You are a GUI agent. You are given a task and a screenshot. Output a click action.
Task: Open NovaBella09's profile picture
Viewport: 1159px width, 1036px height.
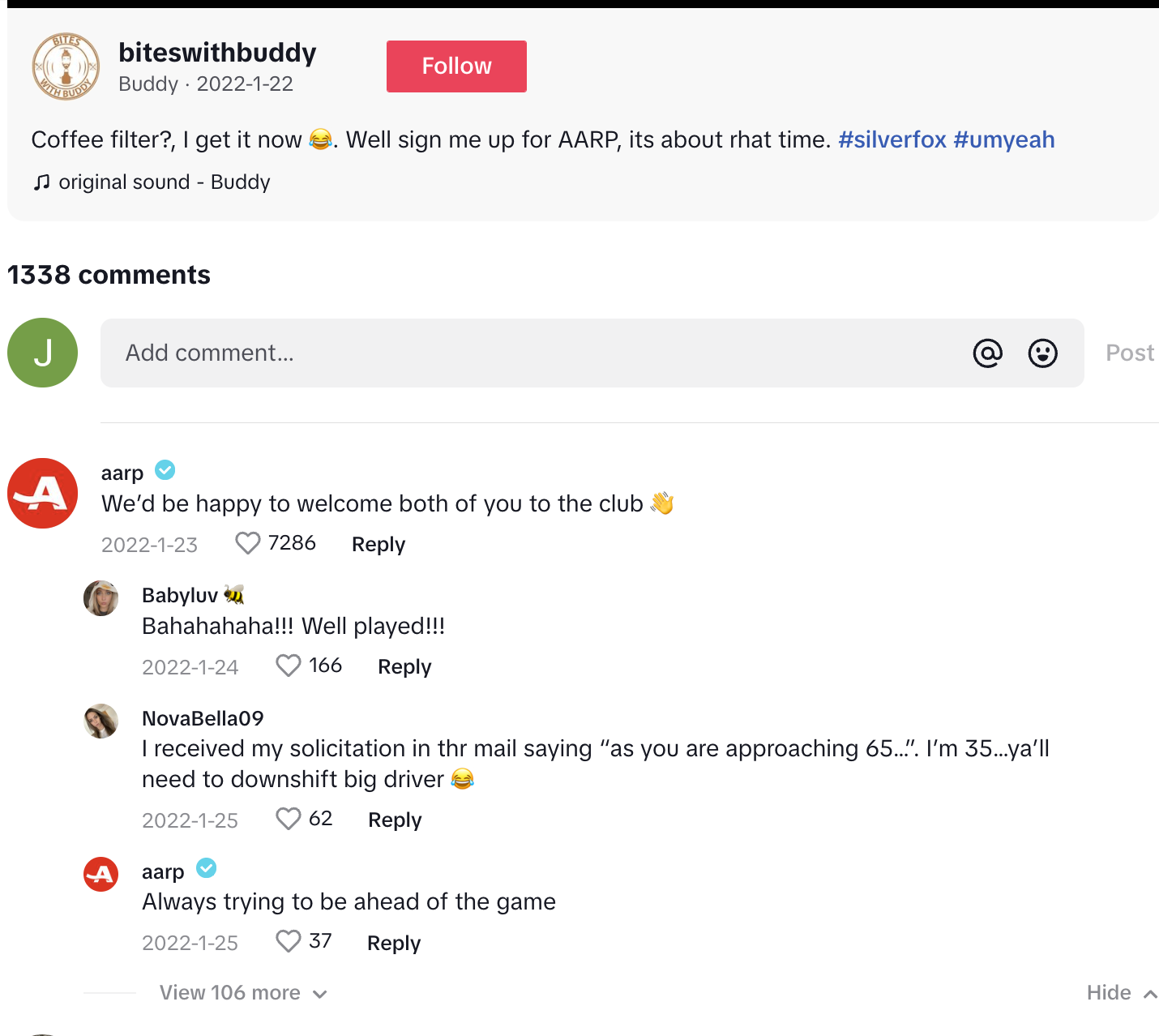click(101, 721)
